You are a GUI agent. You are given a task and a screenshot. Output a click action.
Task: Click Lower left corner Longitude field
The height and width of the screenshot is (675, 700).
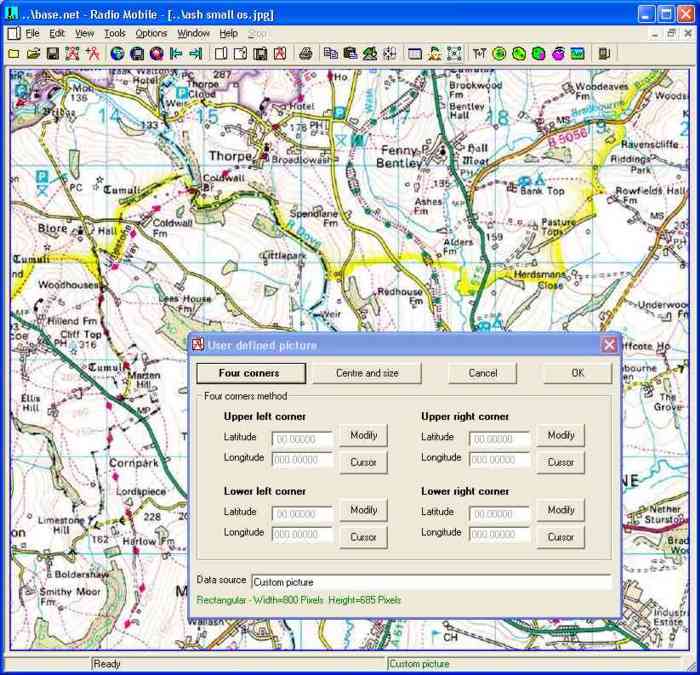click(303, 534)
